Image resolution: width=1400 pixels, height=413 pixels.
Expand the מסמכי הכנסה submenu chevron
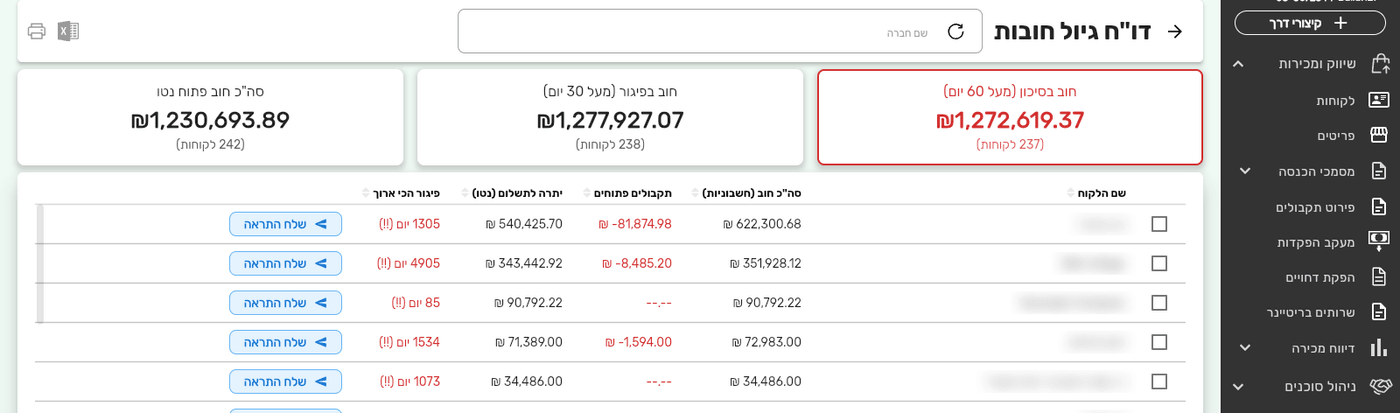click(1245, 171)
